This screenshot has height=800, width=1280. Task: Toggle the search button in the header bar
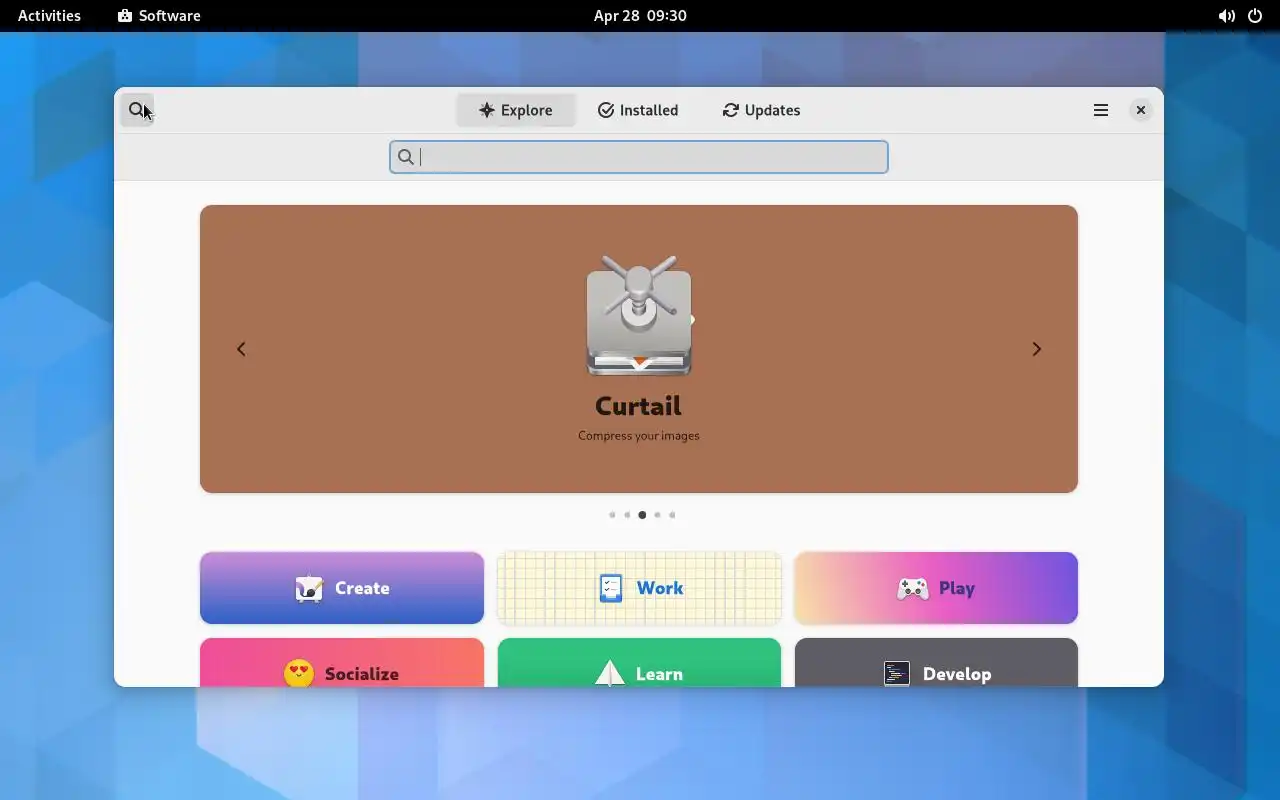point(137,110)
